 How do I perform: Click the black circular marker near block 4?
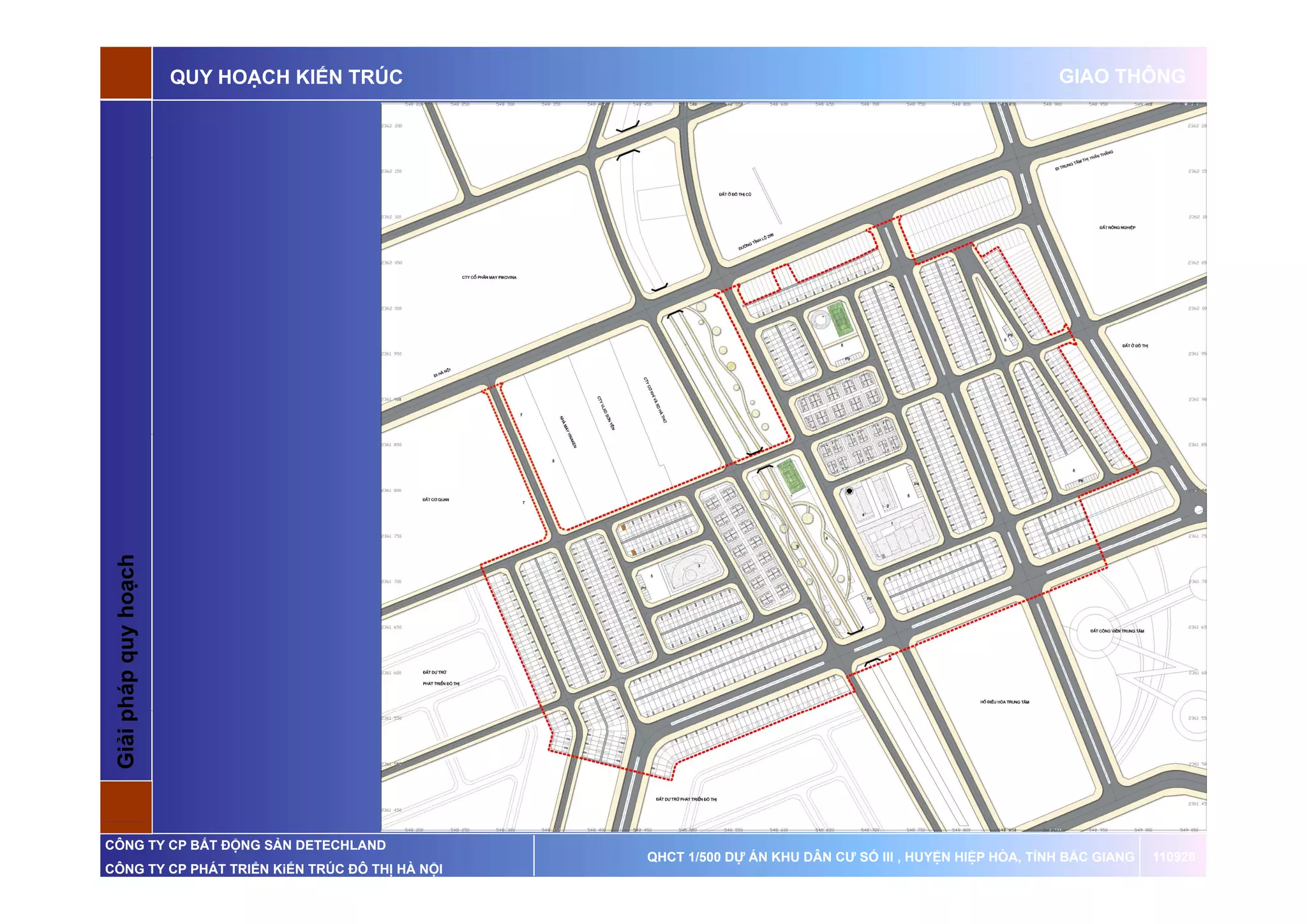(x=849, y=491)
